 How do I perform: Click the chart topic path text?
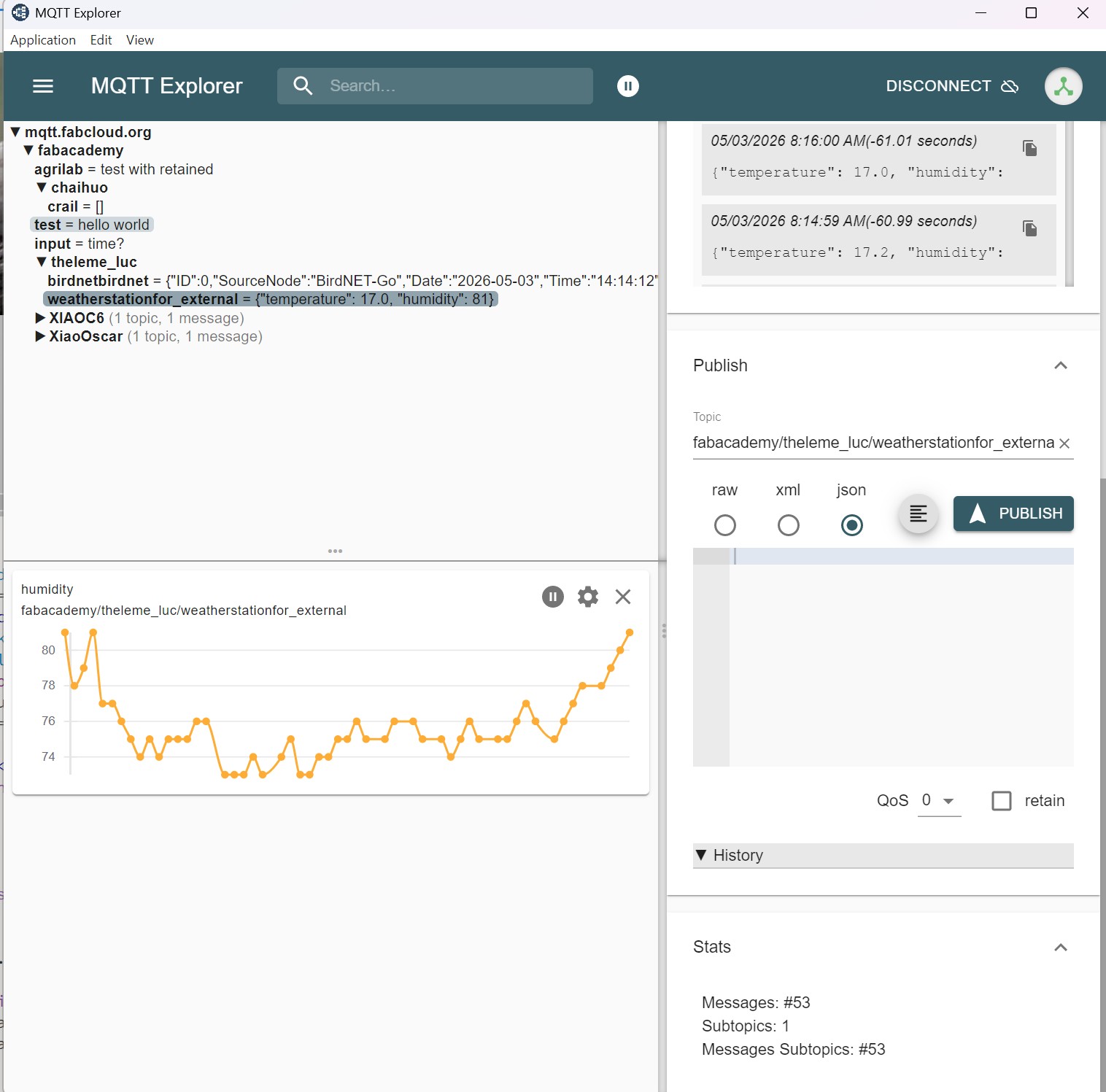[184, 611]
